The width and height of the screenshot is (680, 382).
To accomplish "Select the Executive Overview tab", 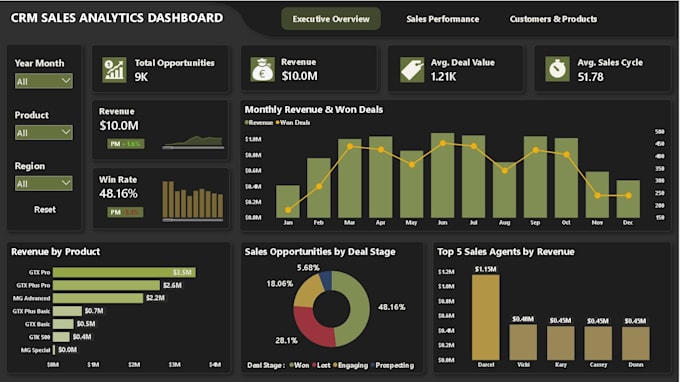I will [331, 19].
